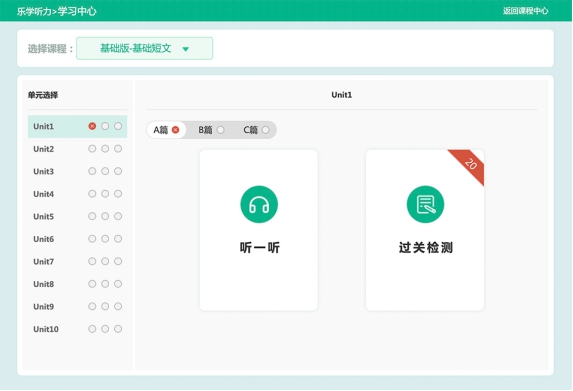
Task: Open the 基础版-基础短文 course dropdown
Action: pos(144,48)
